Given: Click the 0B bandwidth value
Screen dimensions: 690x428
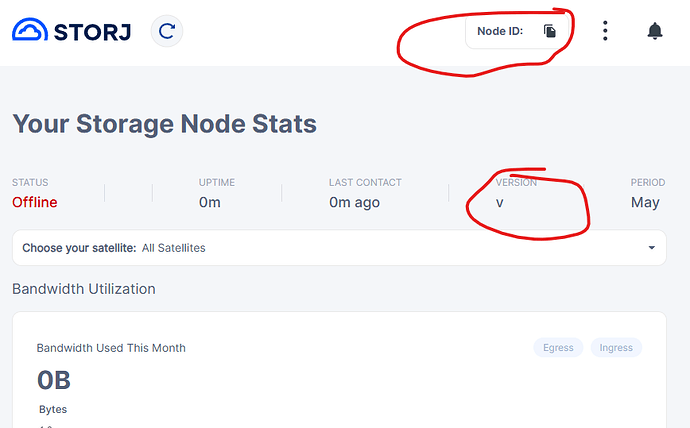Looking at the screenshot, I should click(x=54, y=380).
